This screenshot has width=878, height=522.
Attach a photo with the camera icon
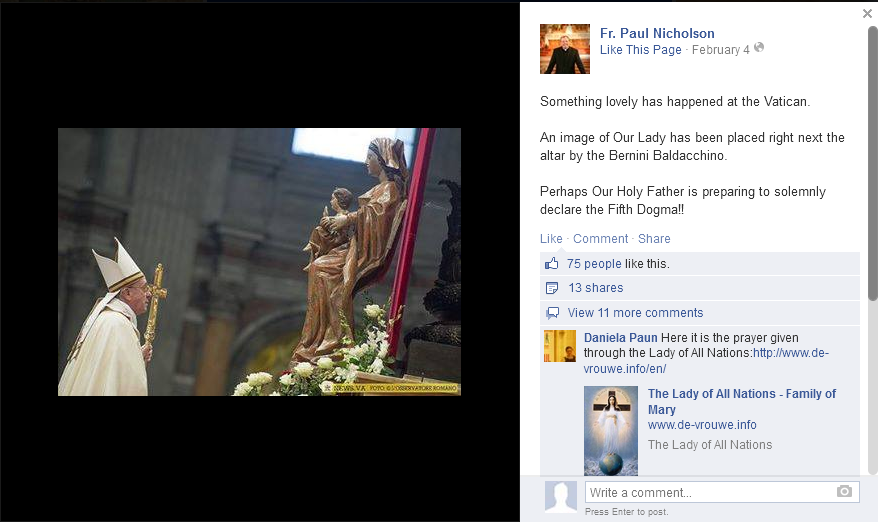click(x=844, y=491)
